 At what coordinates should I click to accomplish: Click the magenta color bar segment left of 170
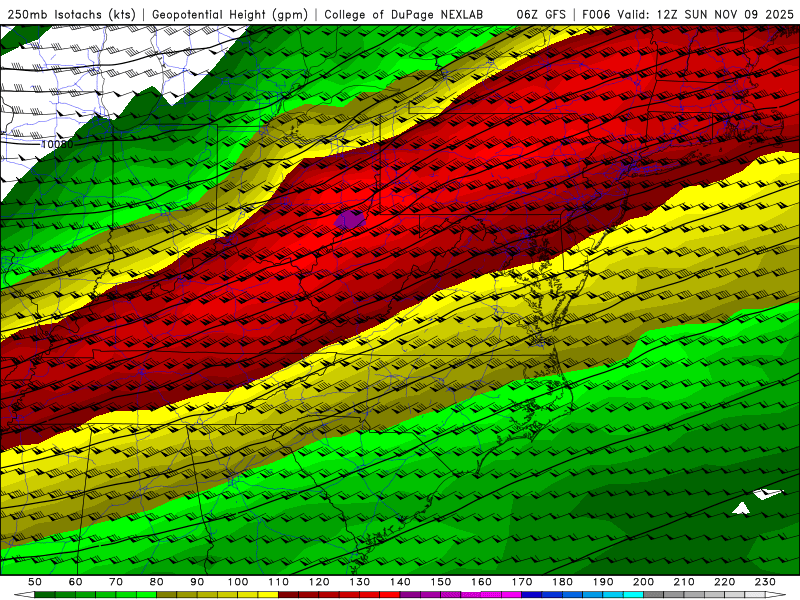pos(511,595)
